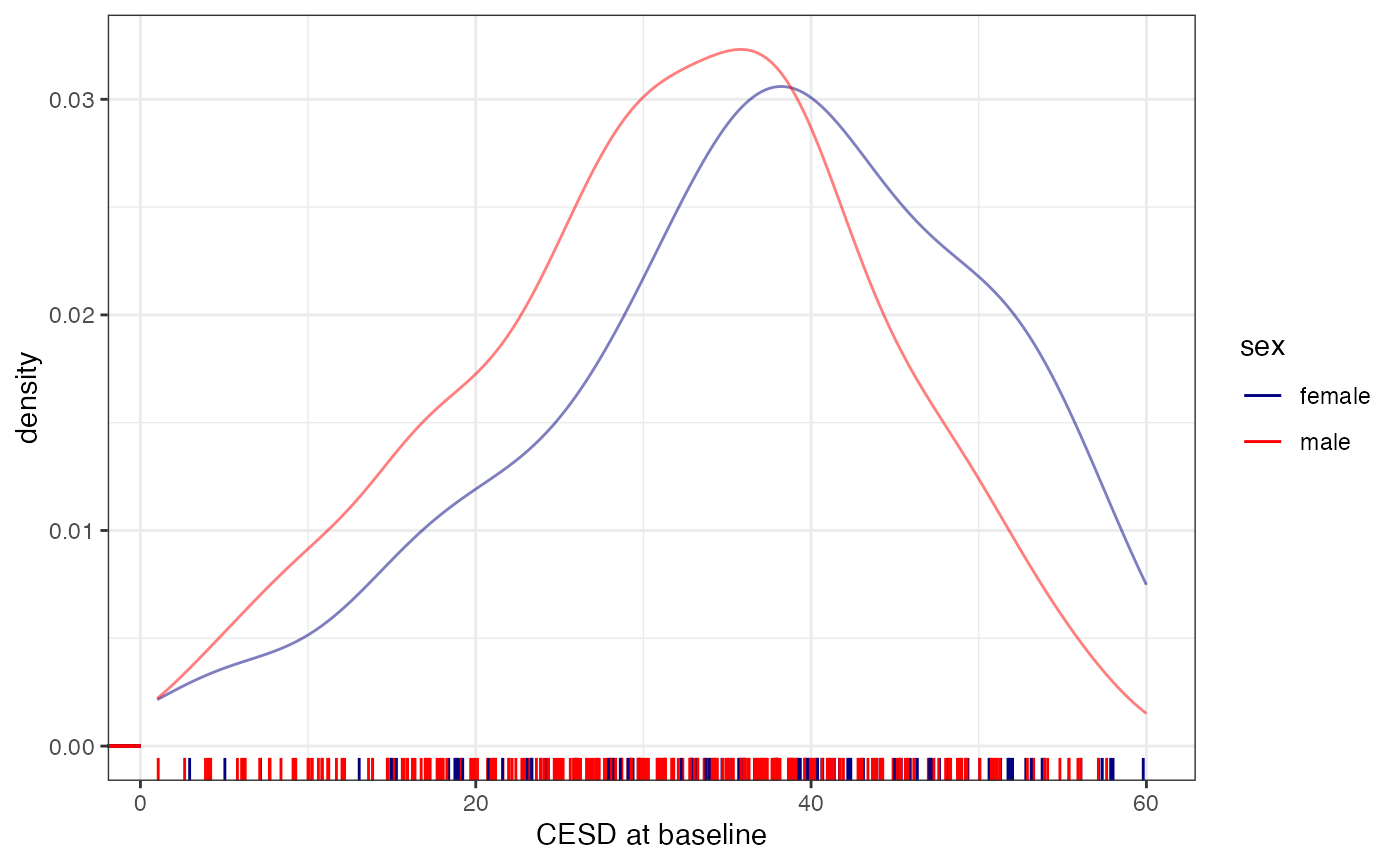Click the red male legend line swatch
Viewport: 1400px width, 865px height.
tap(1262, 442)
